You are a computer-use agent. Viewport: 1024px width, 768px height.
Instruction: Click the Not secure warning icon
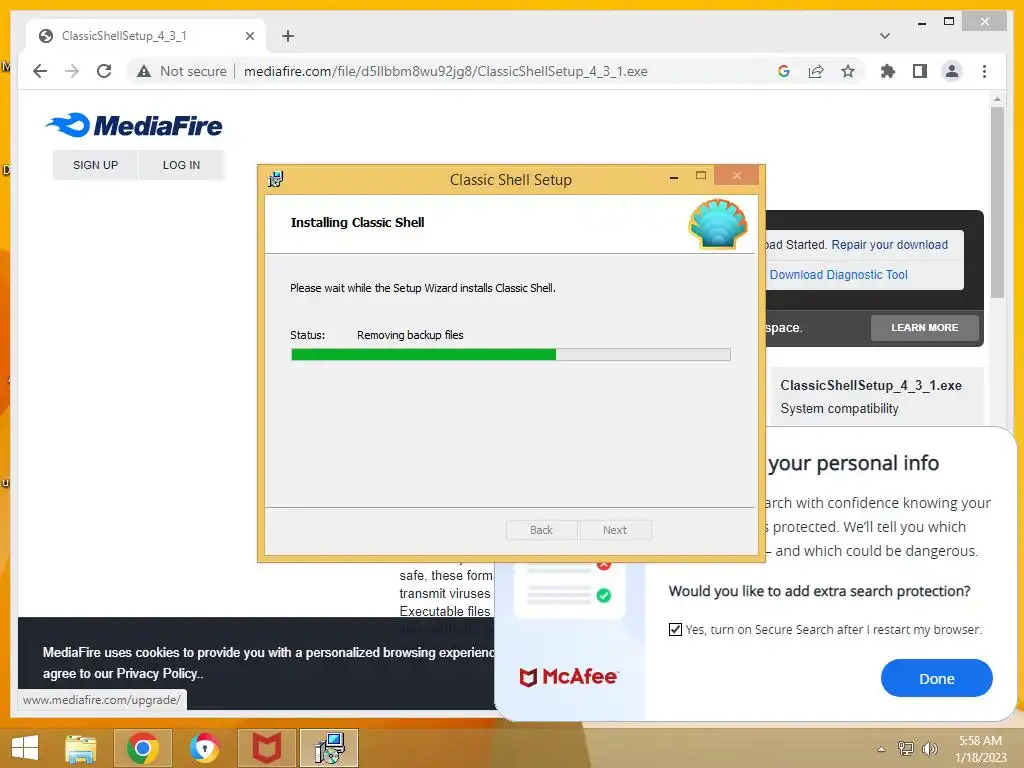(144, 71)
